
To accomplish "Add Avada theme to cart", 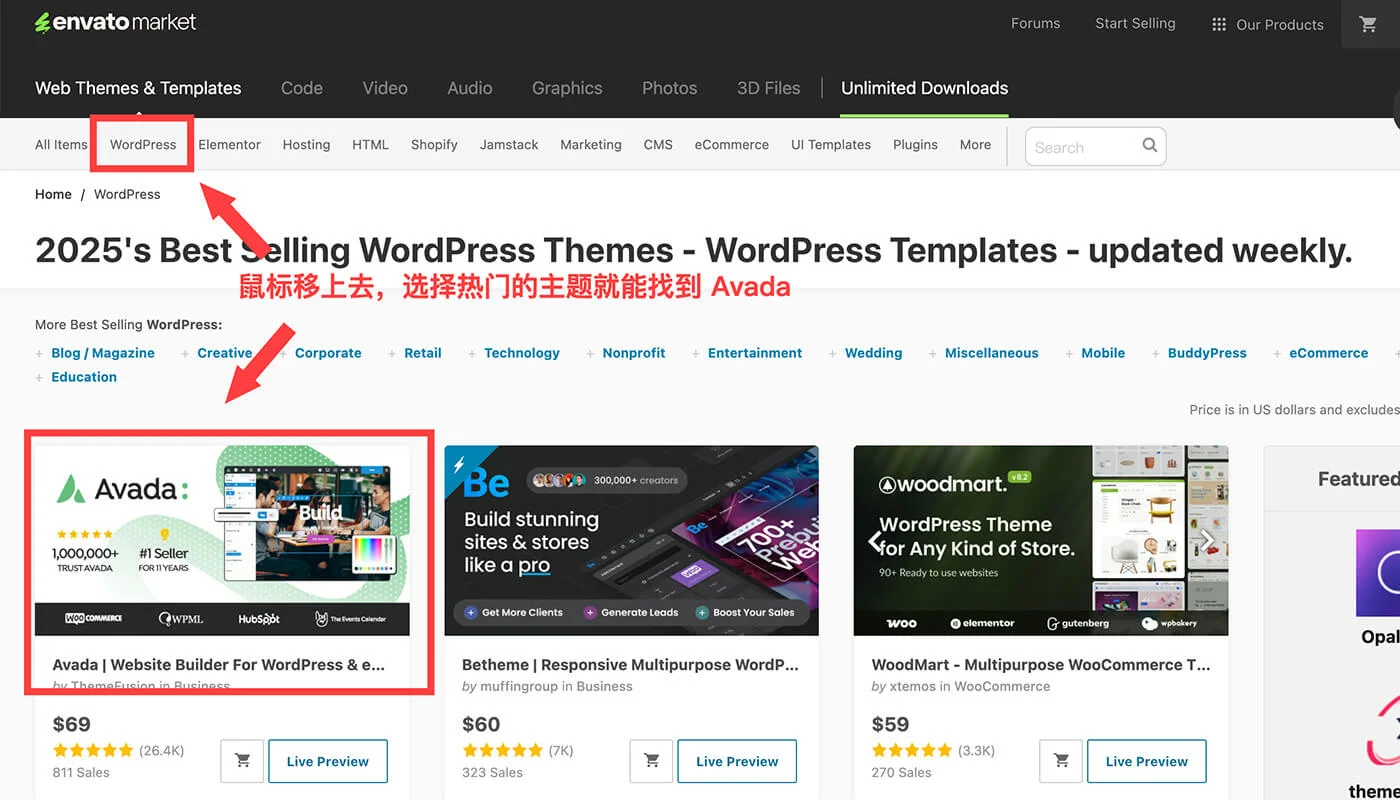I will click(242, 761).
